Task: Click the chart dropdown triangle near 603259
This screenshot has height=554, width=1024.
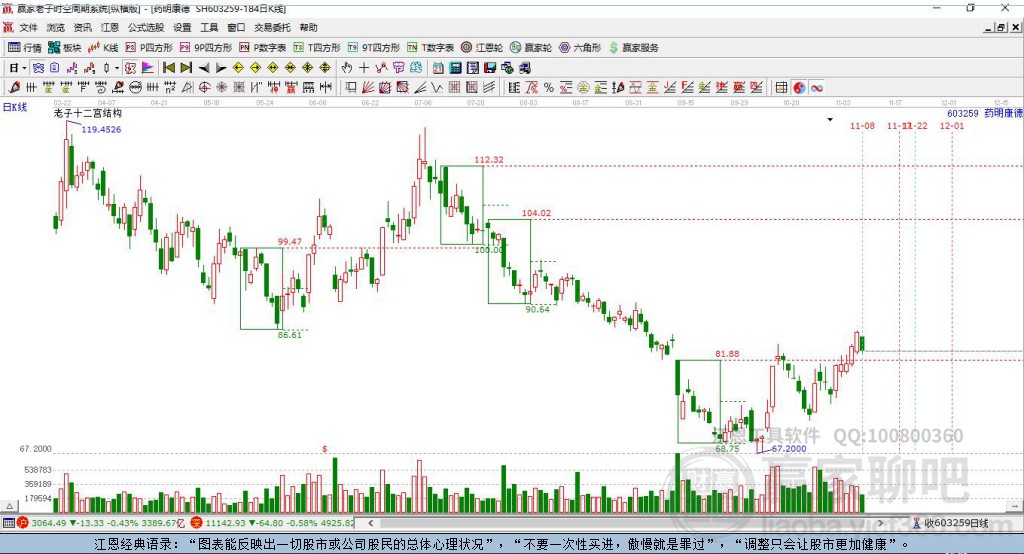Action: (x=830, y=120)
